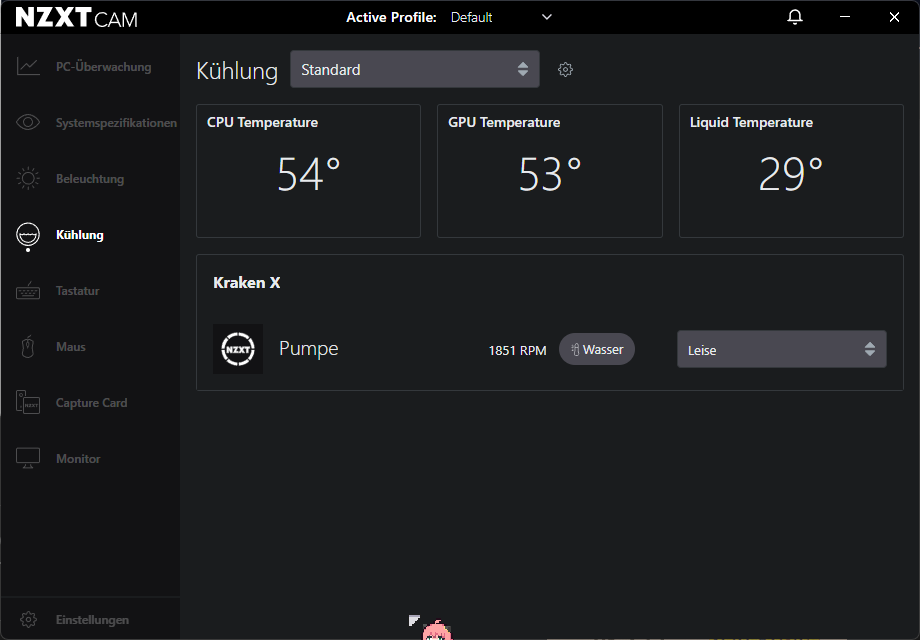Click the NZXT Kraken pump logo
Viewport: 920px width, 640px height.
pos(238,349)
